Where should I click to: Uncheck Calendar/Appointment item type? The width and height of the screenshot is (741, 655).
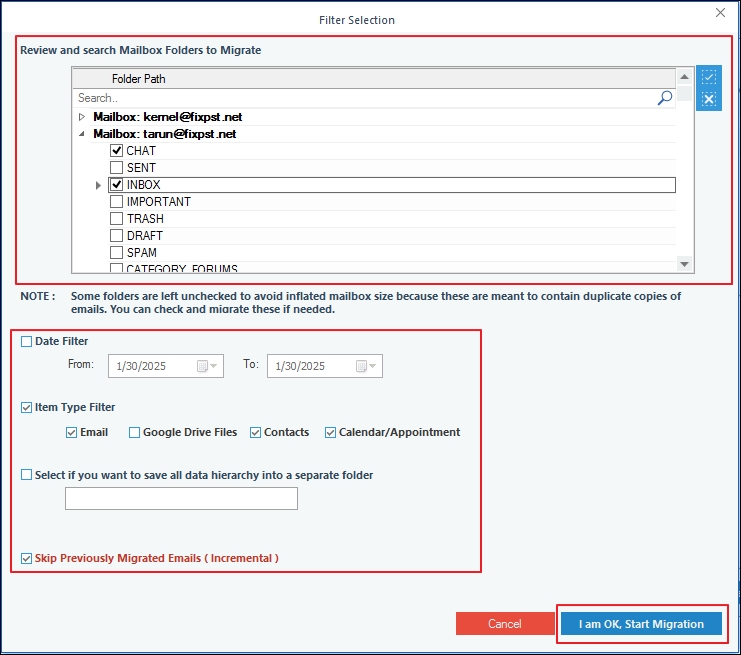click(x=330, y=432)
